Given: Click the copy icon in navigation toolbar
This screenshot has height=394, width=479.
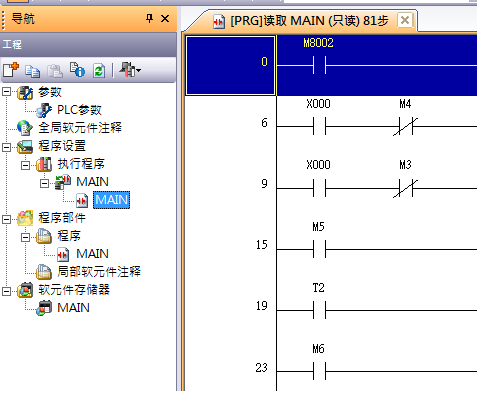Looking at the screenshot, I should (32, 71).
